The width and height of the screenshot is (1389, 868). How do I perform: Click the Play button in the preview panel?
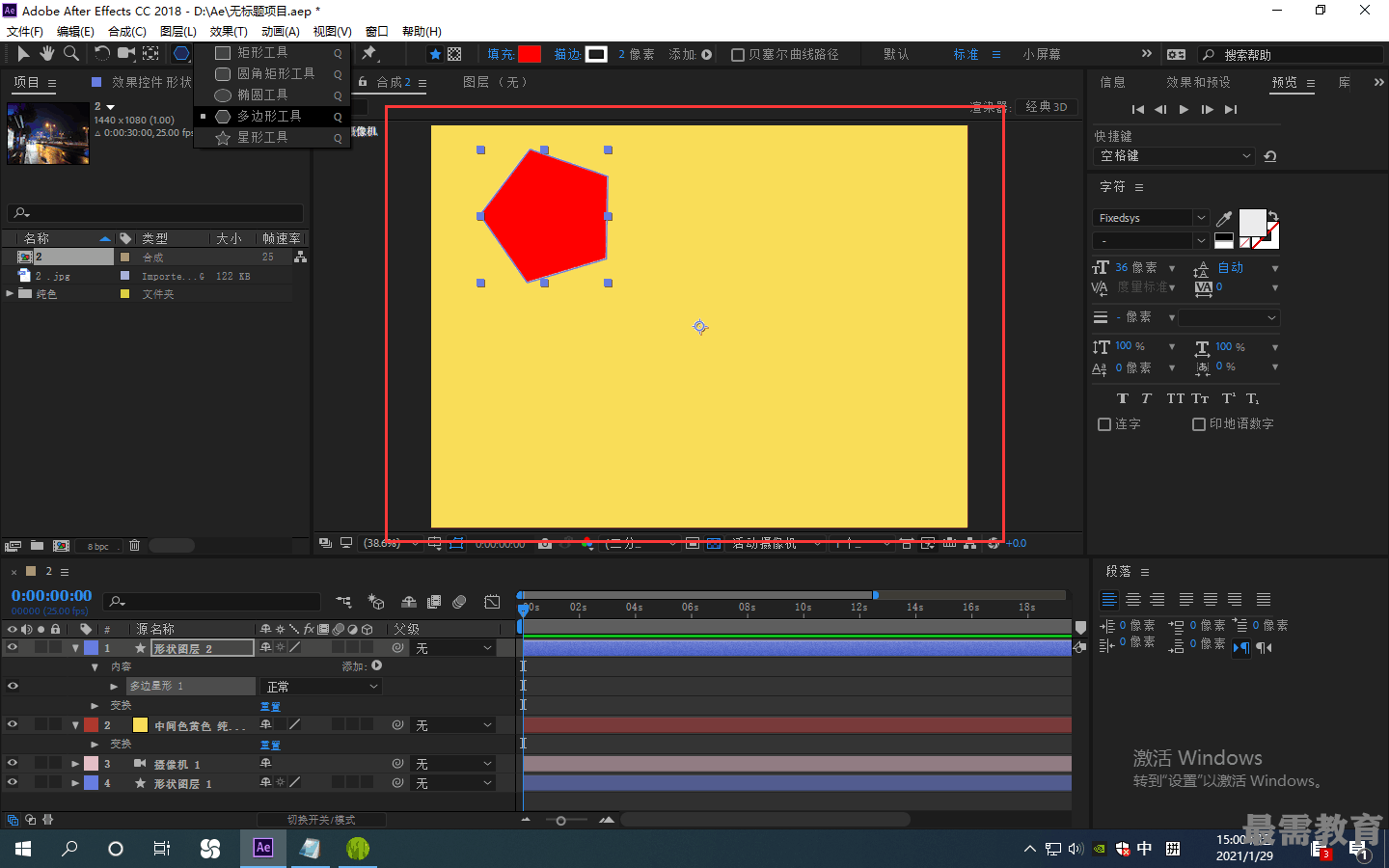click(x=1185, y=110)
